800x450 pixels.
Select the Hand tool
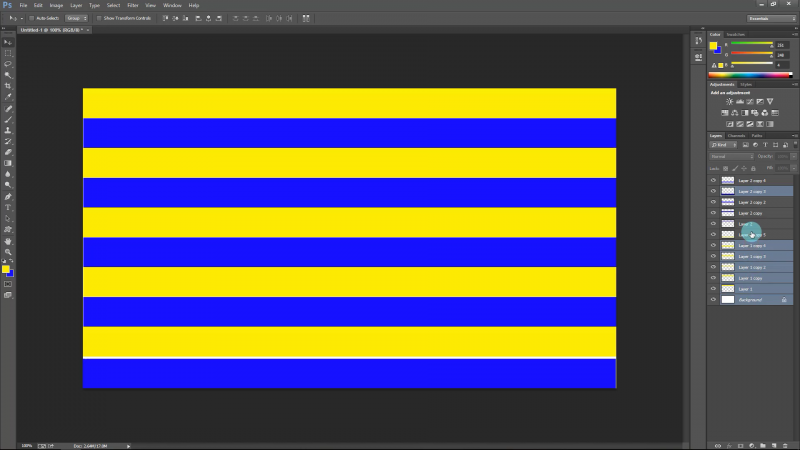tap(8, 241)
